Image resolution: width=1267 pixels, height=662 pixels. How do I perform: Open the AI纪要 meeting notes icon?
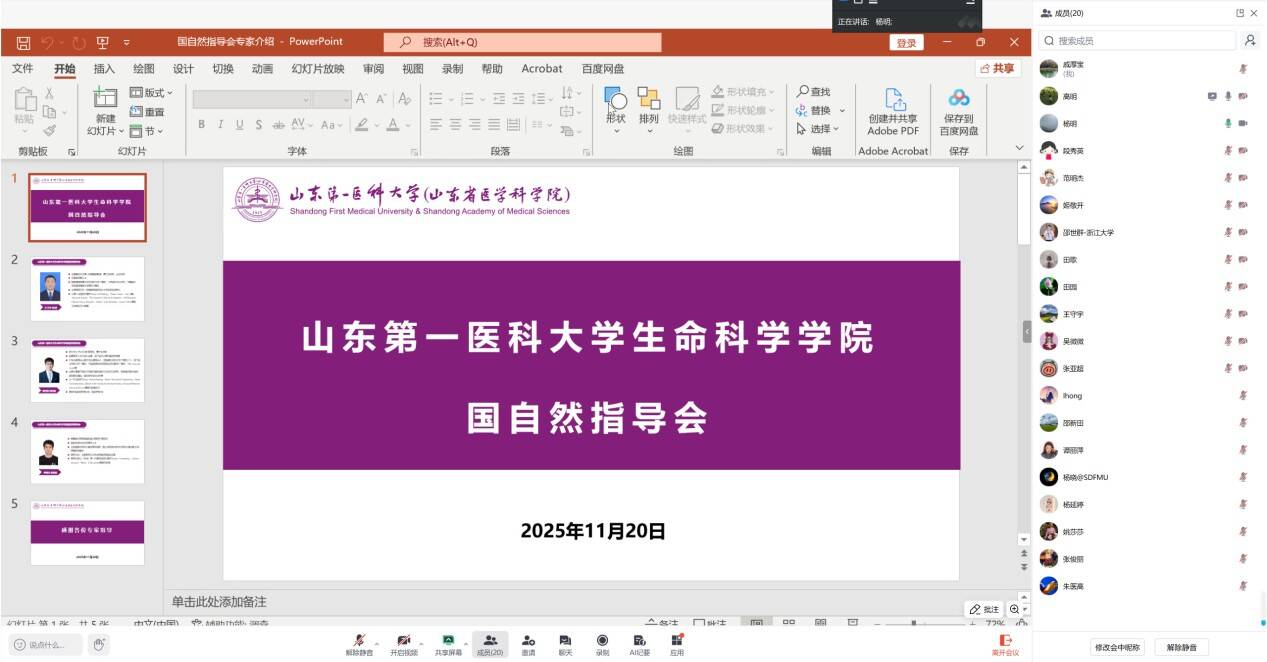(x=639, y=640)
